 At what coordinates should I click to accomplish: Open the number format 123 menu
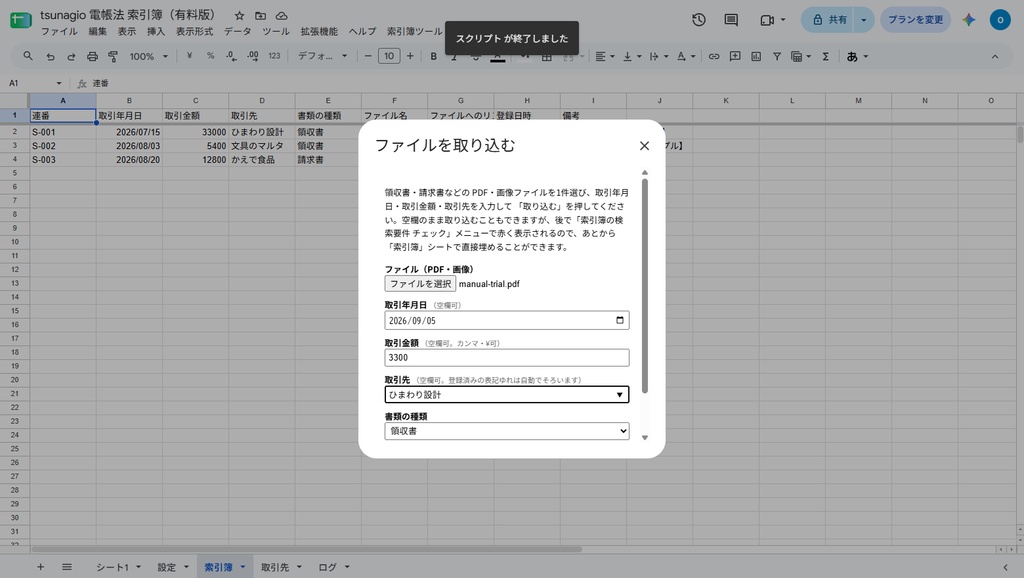tap(274, 56)
